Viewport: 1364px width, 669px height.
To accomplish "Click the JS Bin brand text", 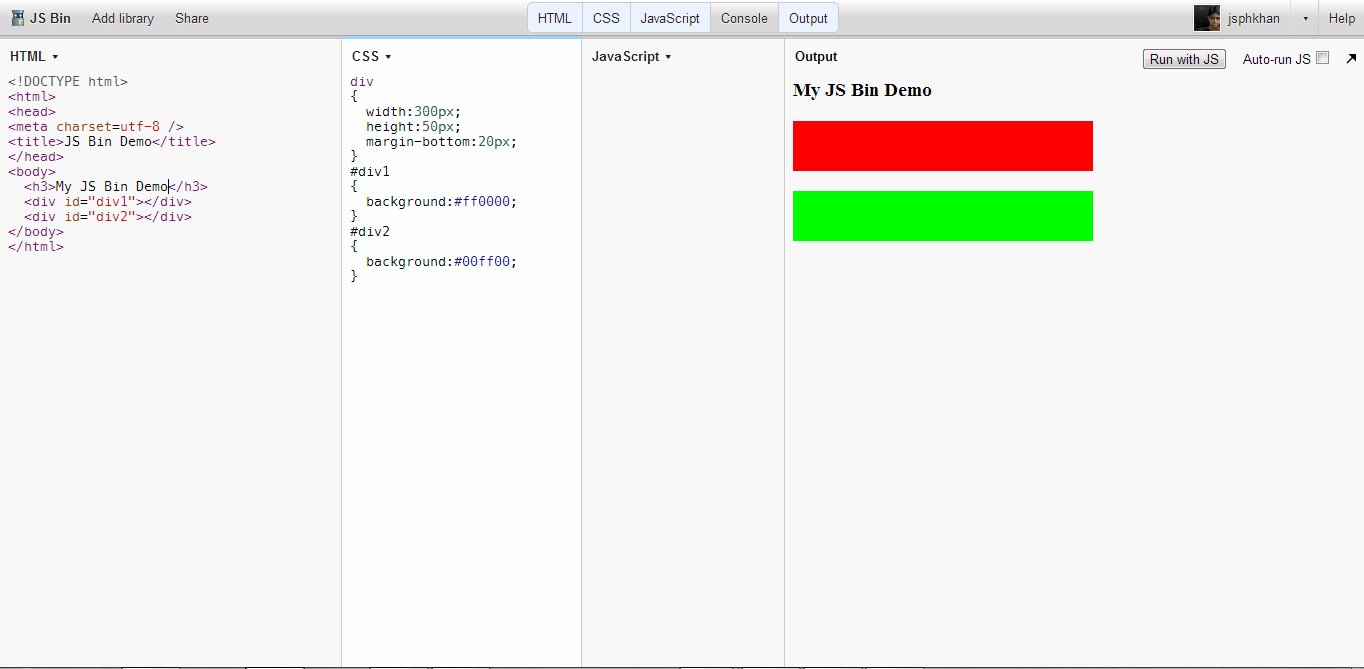I will coord(50,18).
